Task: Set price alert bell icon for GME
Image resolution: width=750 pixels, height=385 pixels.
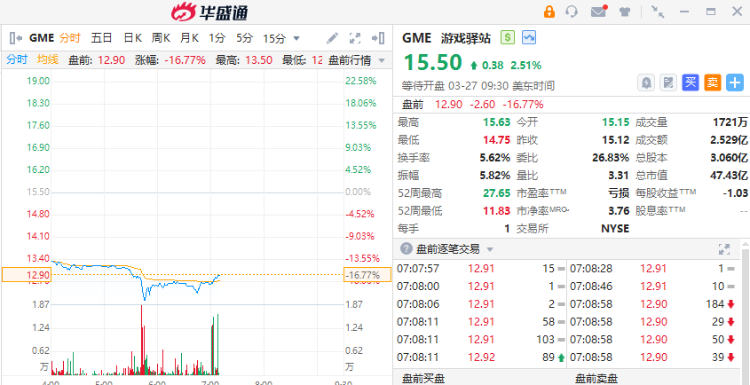Action: 646,83
